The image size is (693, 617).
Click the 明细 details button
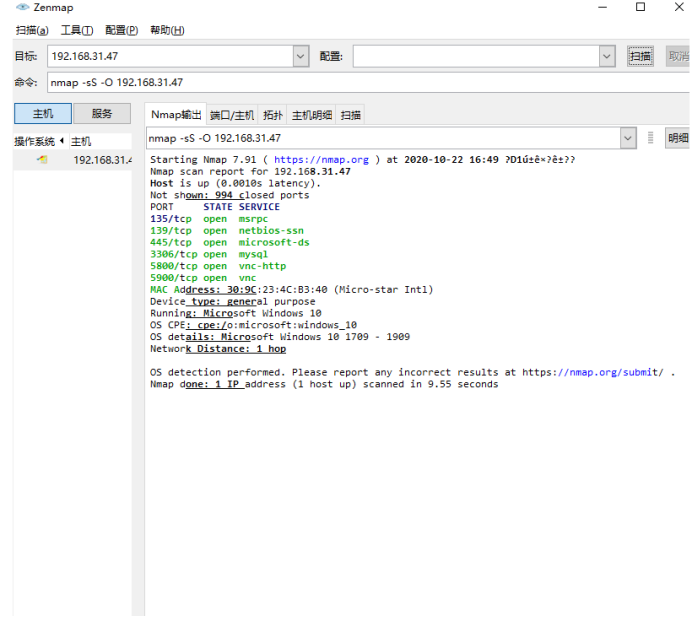[x=678, y=138]
